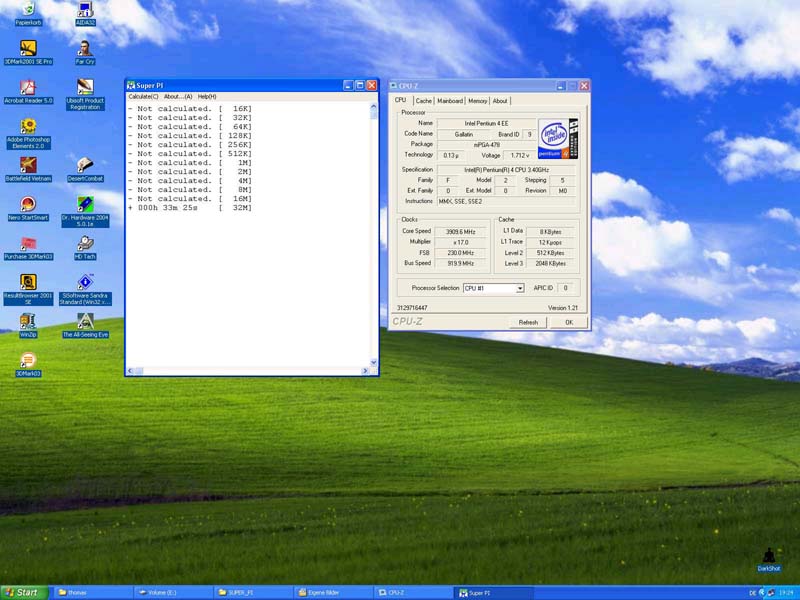The height and width of the screenshot is (600, 800).
Task: Switch to Eigene Bilder taskbar button
Action: (x=334, y=592)
